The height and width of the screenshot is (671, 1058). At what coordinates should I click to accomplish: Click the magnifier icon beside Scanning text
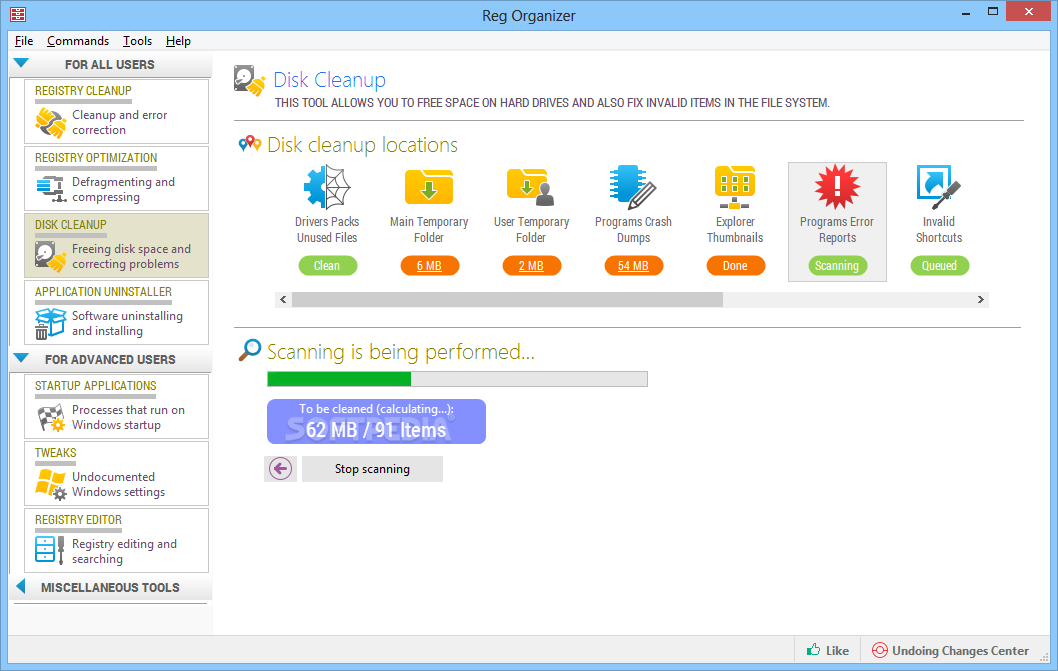point(250,350)
